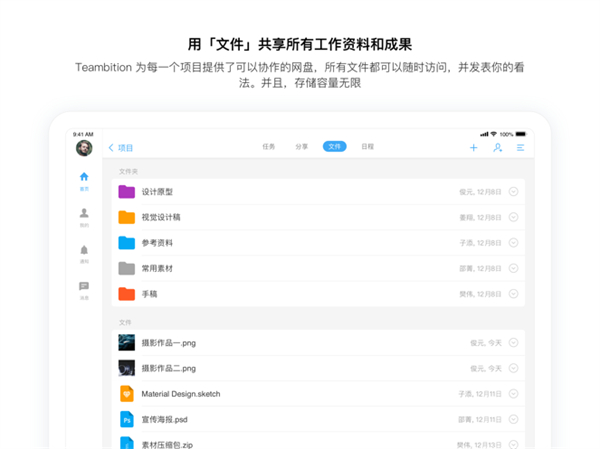Open the red 手稿 folder icon

[127, 294]
